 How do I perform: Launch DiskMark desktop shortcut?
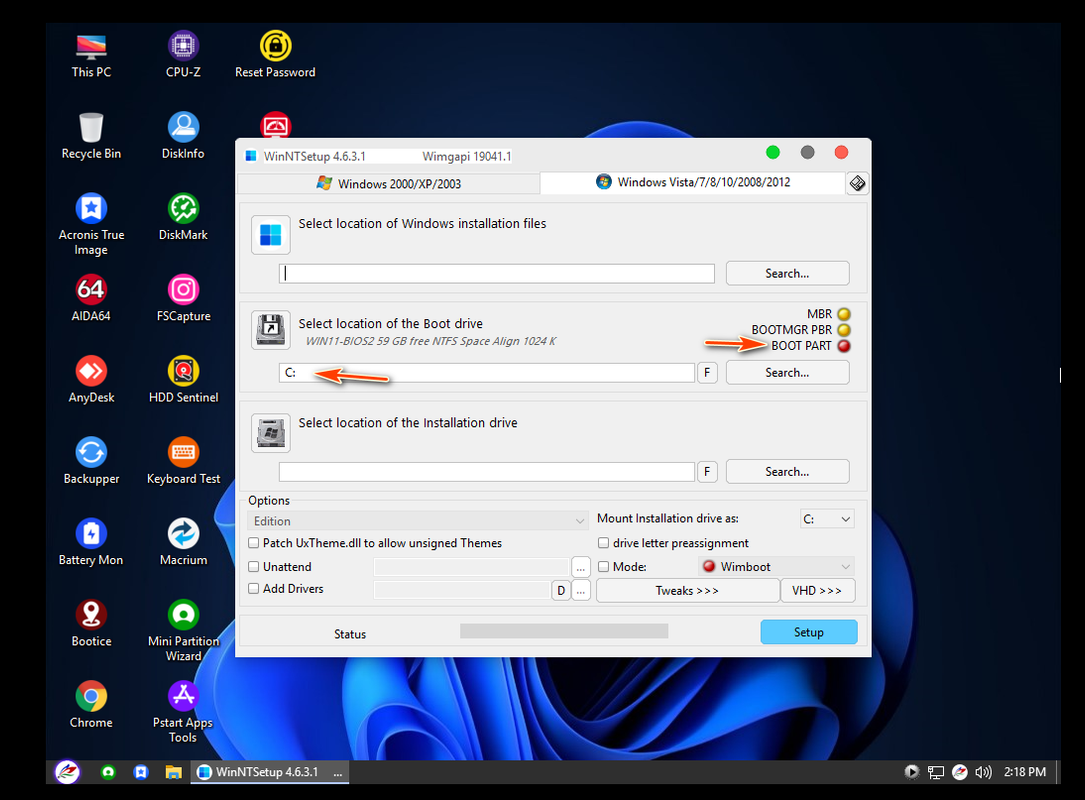(x=183, y=218)
